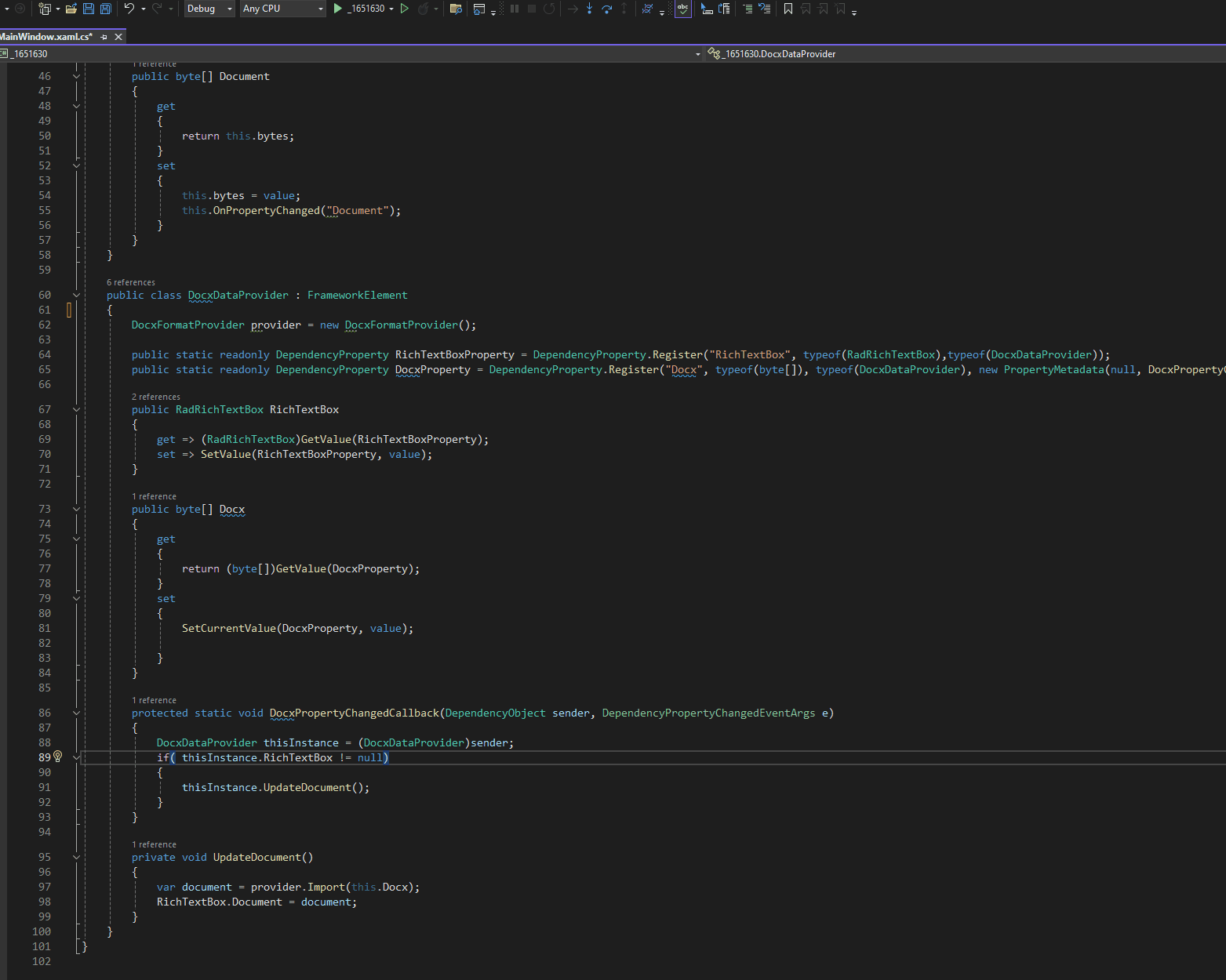Toggle a bookmark on the current line
Image resolution: width=1226 pixels, height=980 pixels.
[788, 9]
